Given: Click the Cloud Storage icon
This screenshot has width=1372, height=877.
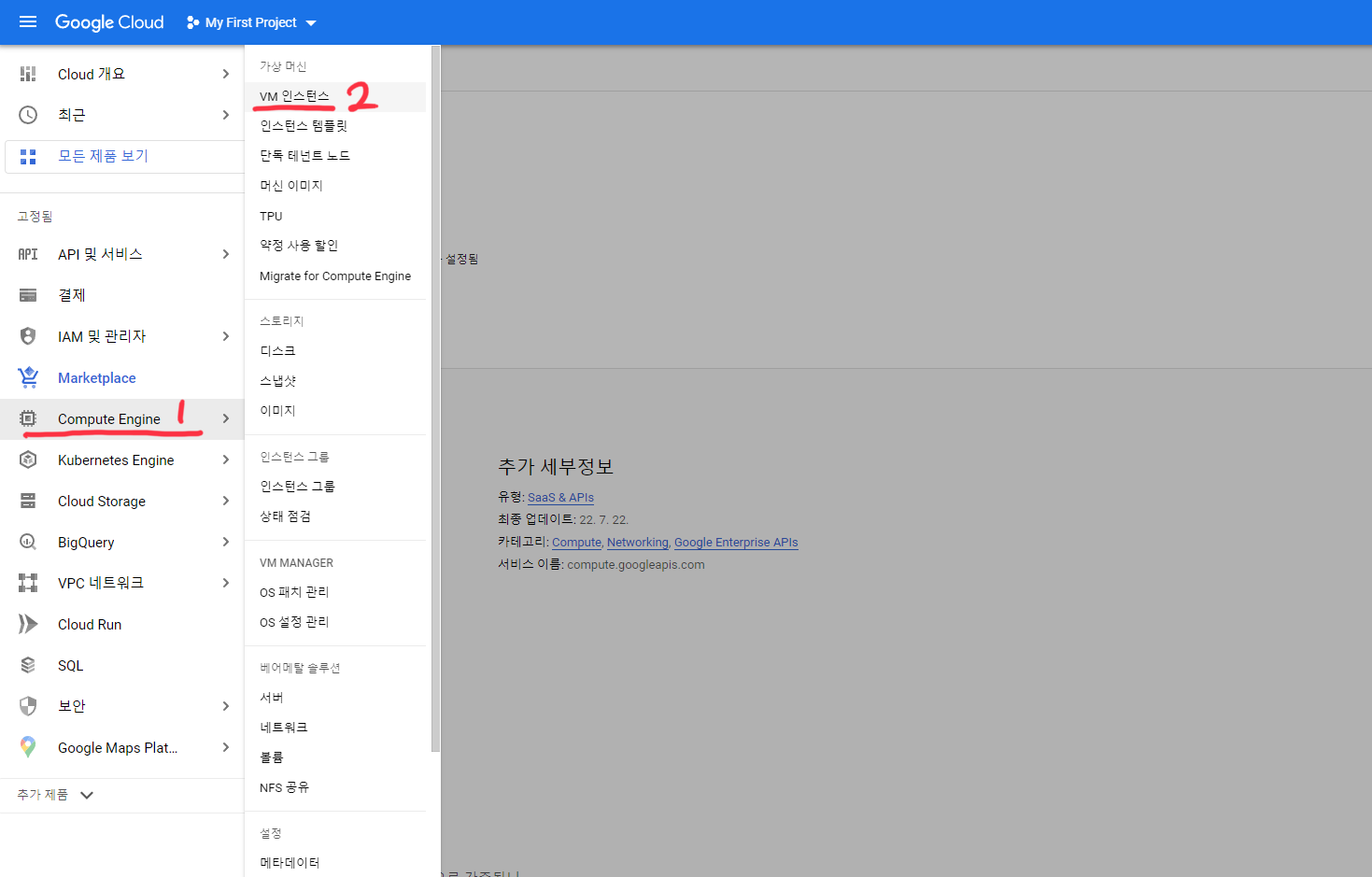Looking at the screenshot, I should (28, 501).
